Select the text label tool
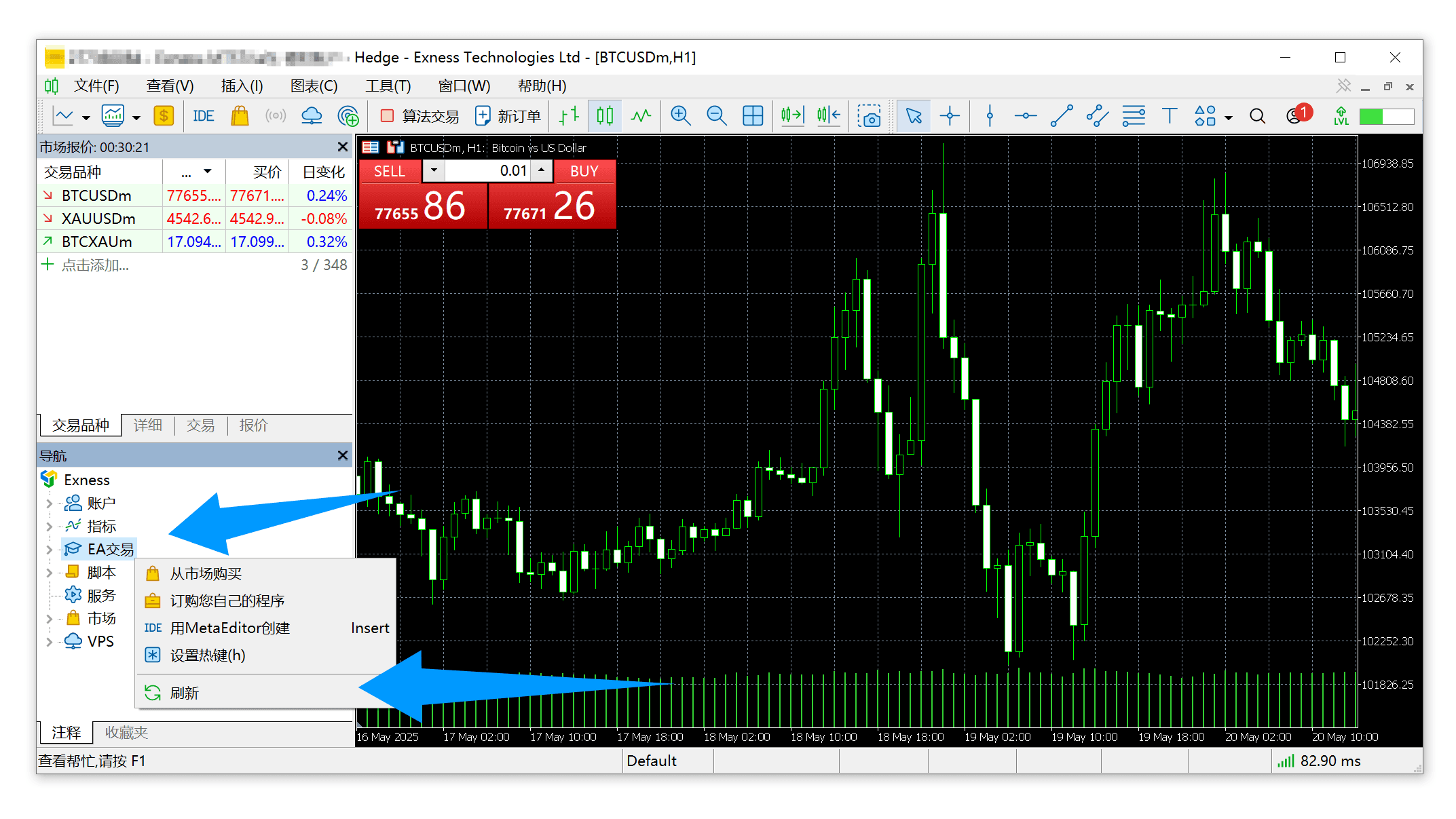 [x=1170, y=116]
